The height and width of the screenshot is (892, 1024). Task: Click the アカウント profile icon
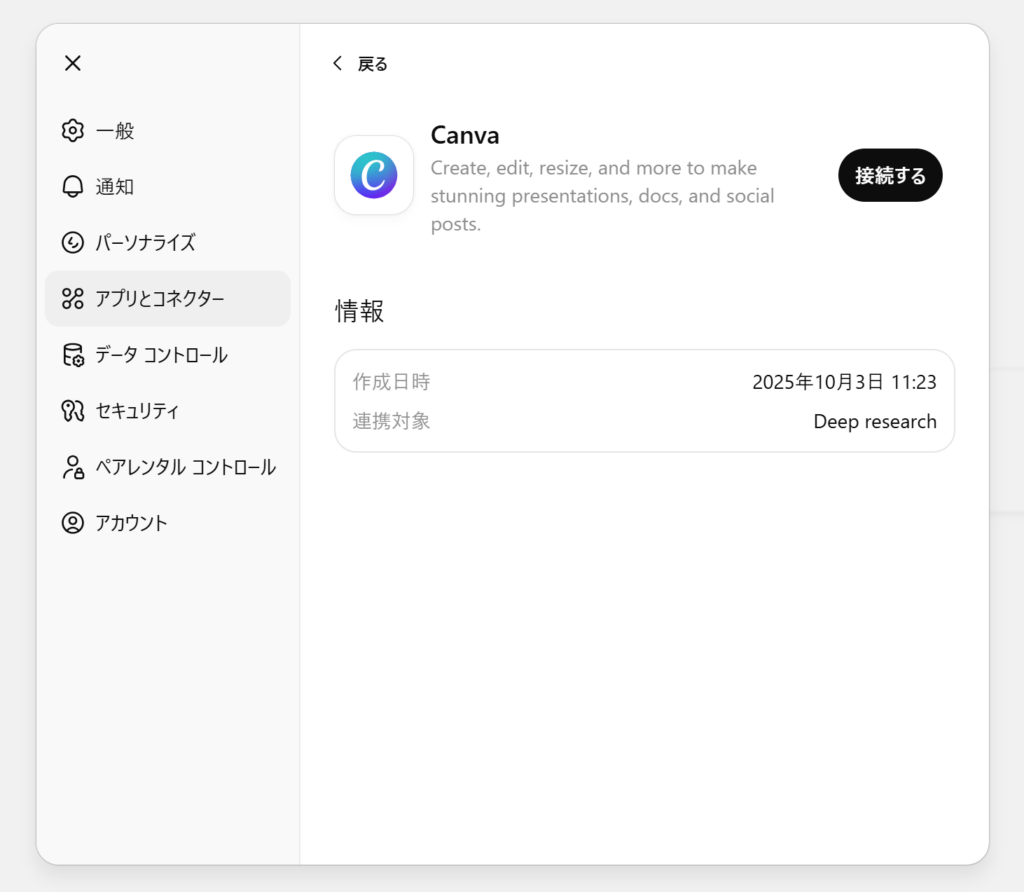point(72,523)
